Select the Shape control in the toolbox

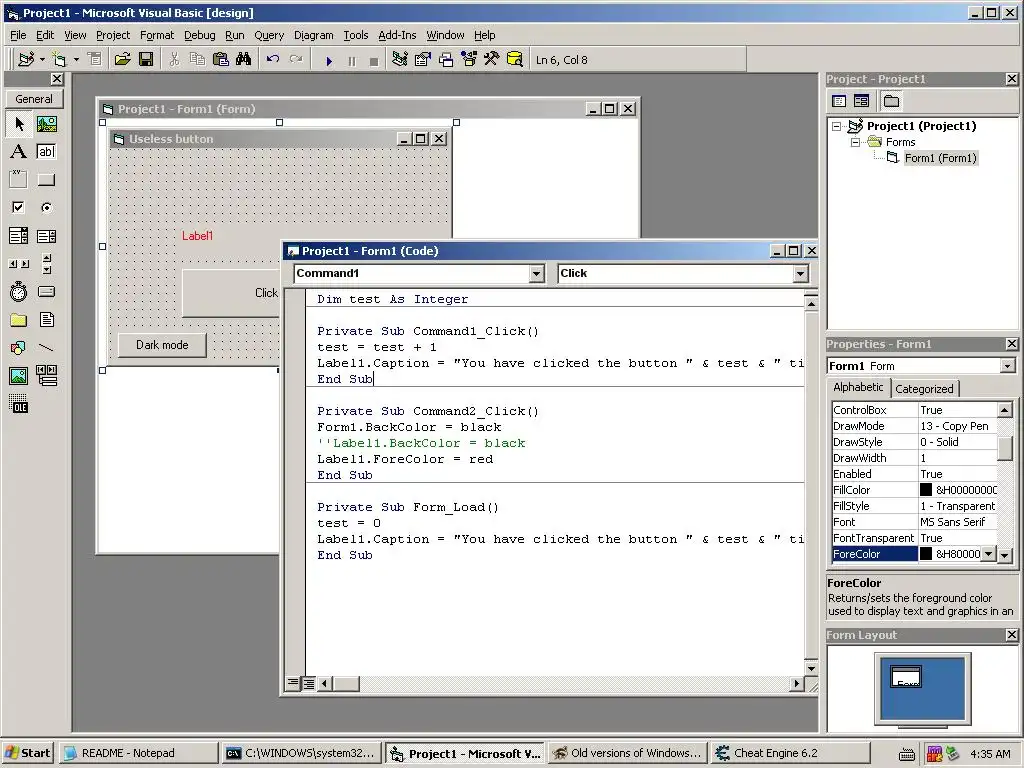coord(19,347)
